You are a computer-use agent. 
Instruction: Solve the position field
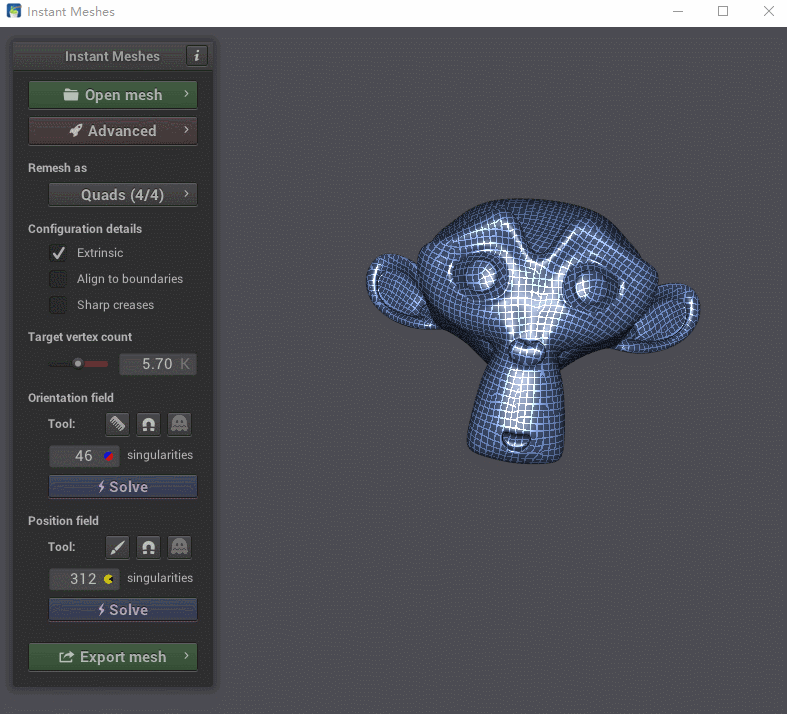[123, 610]
